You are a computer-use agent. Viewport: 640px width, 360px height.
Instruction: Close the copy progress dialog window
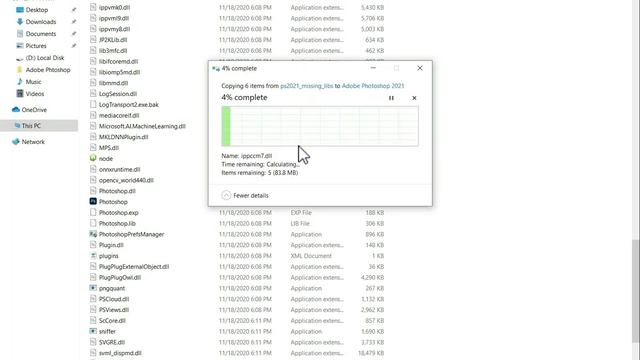tap(420, 68)
